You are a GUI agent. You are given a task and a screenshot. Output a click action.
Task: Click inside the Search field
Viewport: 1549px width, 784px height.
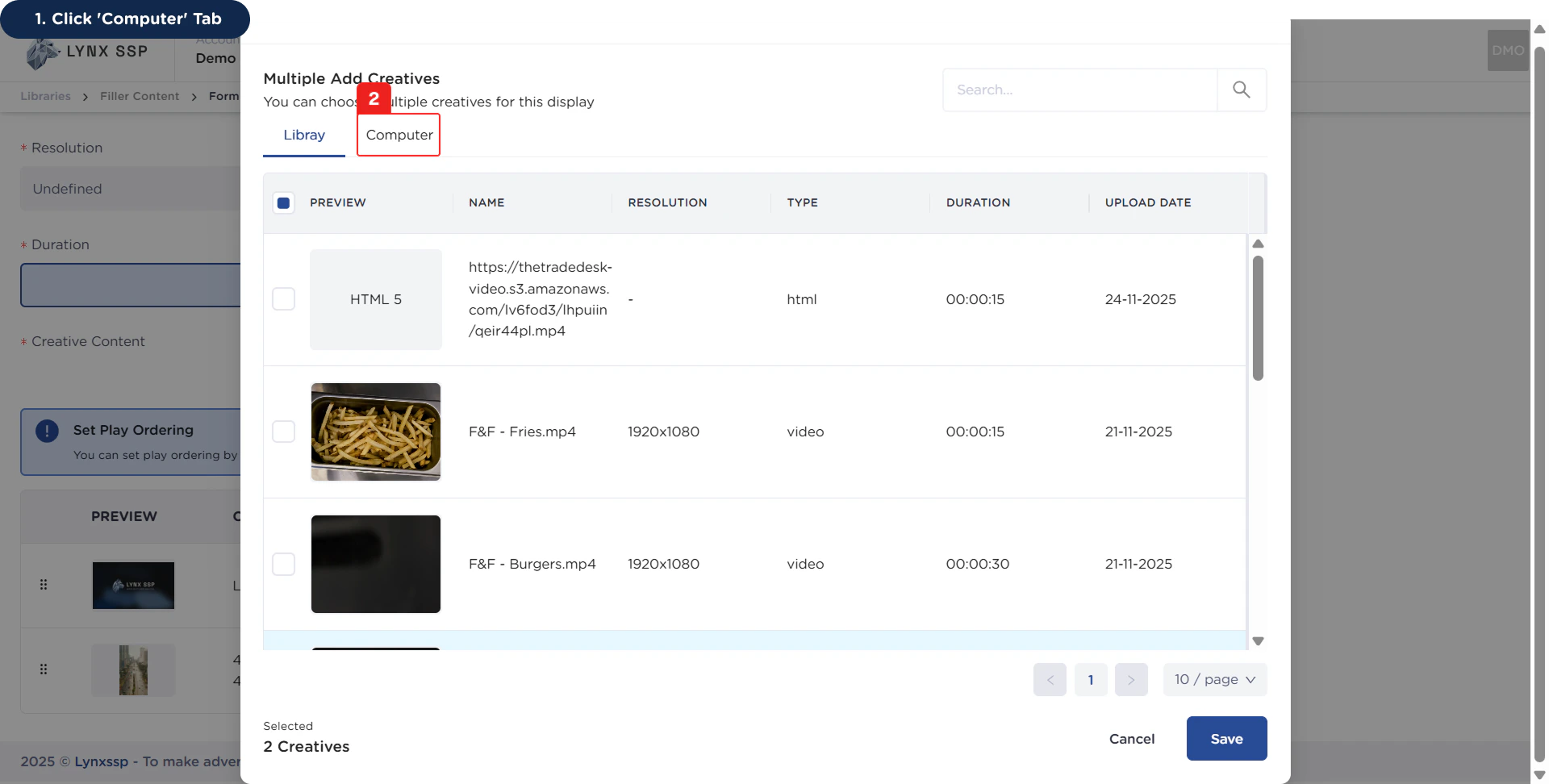click(x=1081, y=90)
